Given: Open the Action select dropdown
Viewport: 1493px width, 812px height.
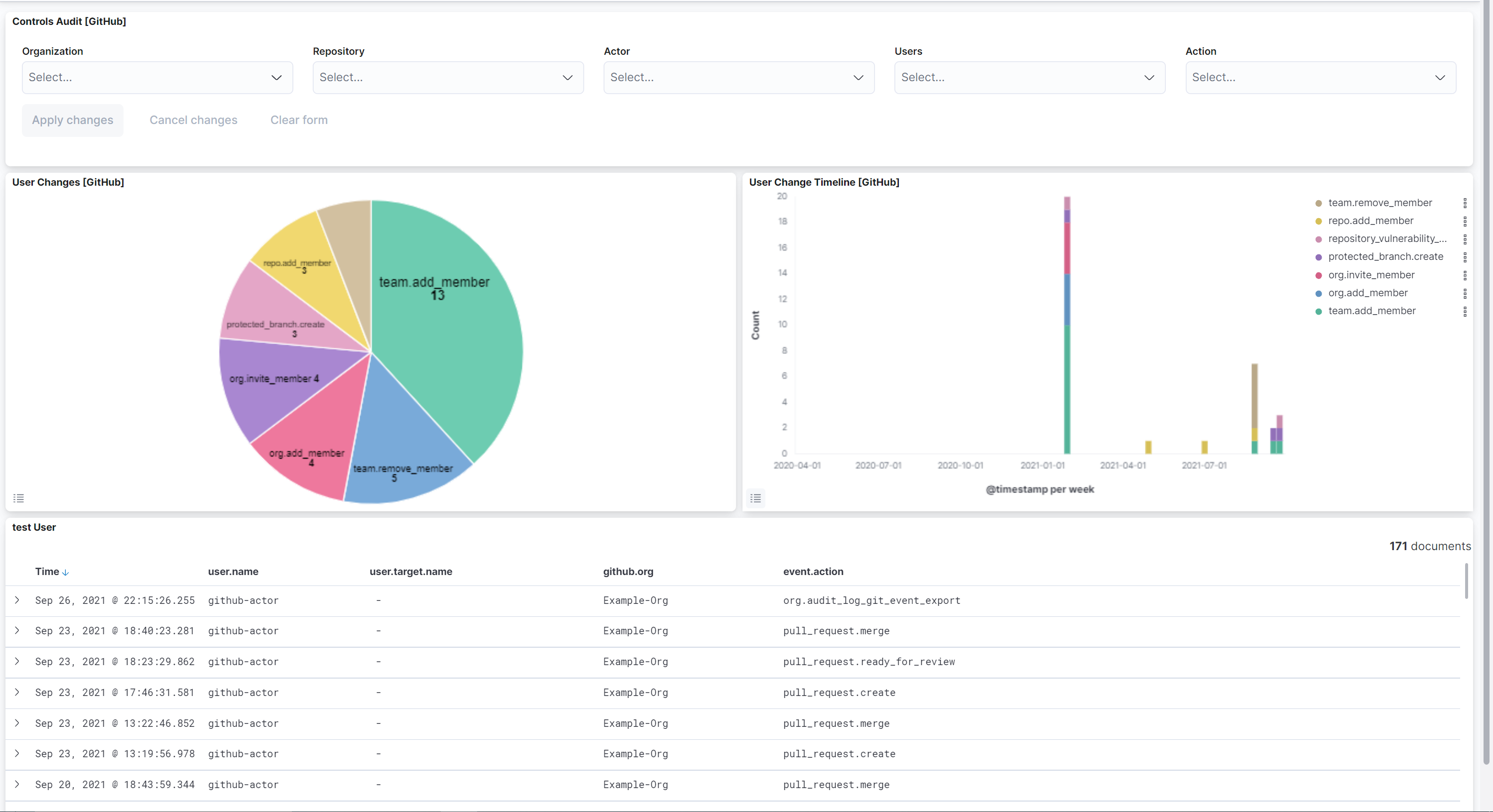Looking at the screenshot, I should 1321,78.
